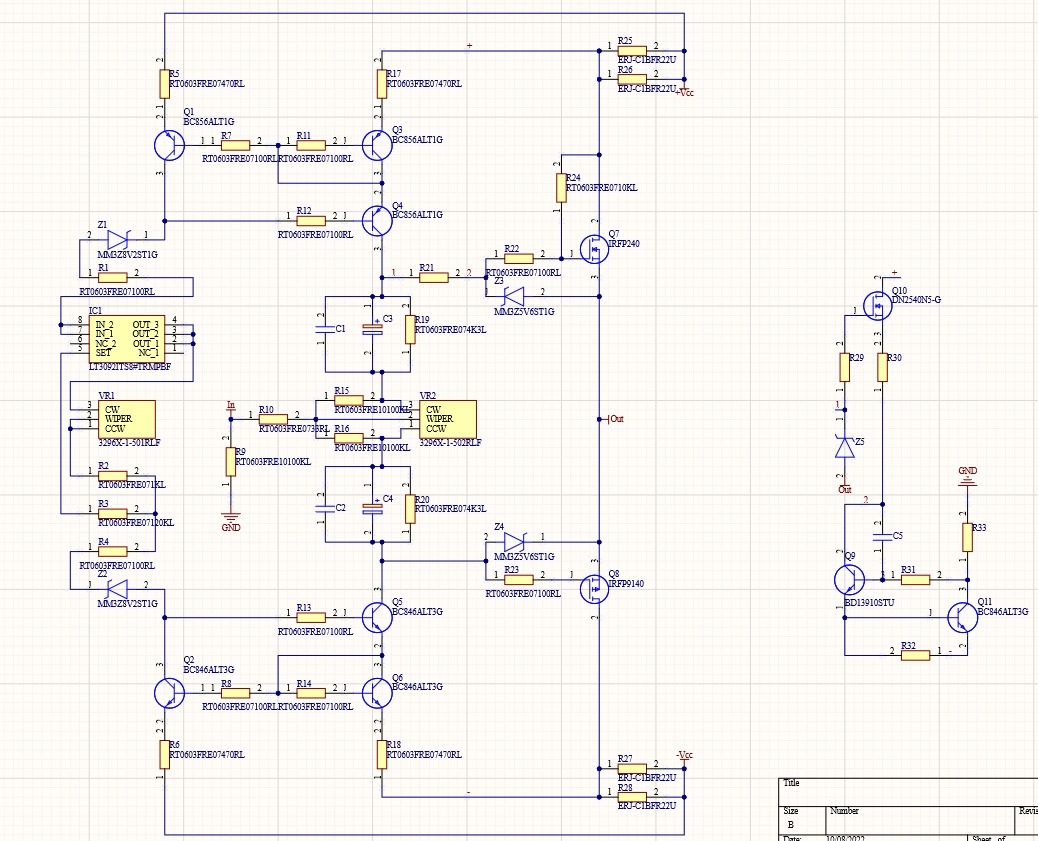The height and width of the screenshot is (841, 1038).
Task: Select the Z5 zener diode symbol
Action: pyautogui.click(x=845, y=448)
